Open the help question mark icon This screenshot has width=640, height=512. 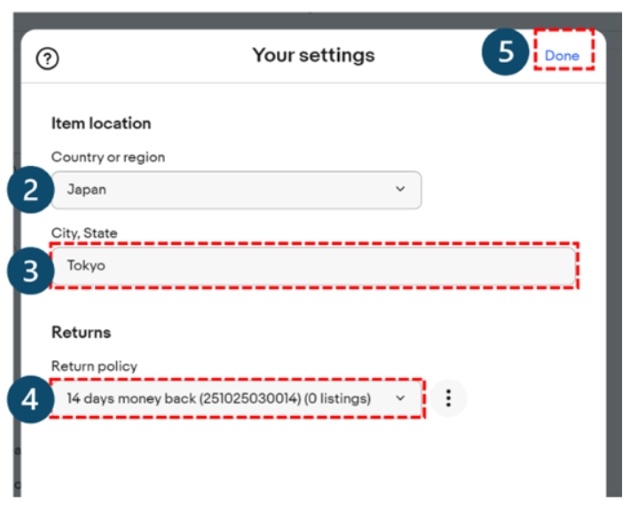pos(47,59)
